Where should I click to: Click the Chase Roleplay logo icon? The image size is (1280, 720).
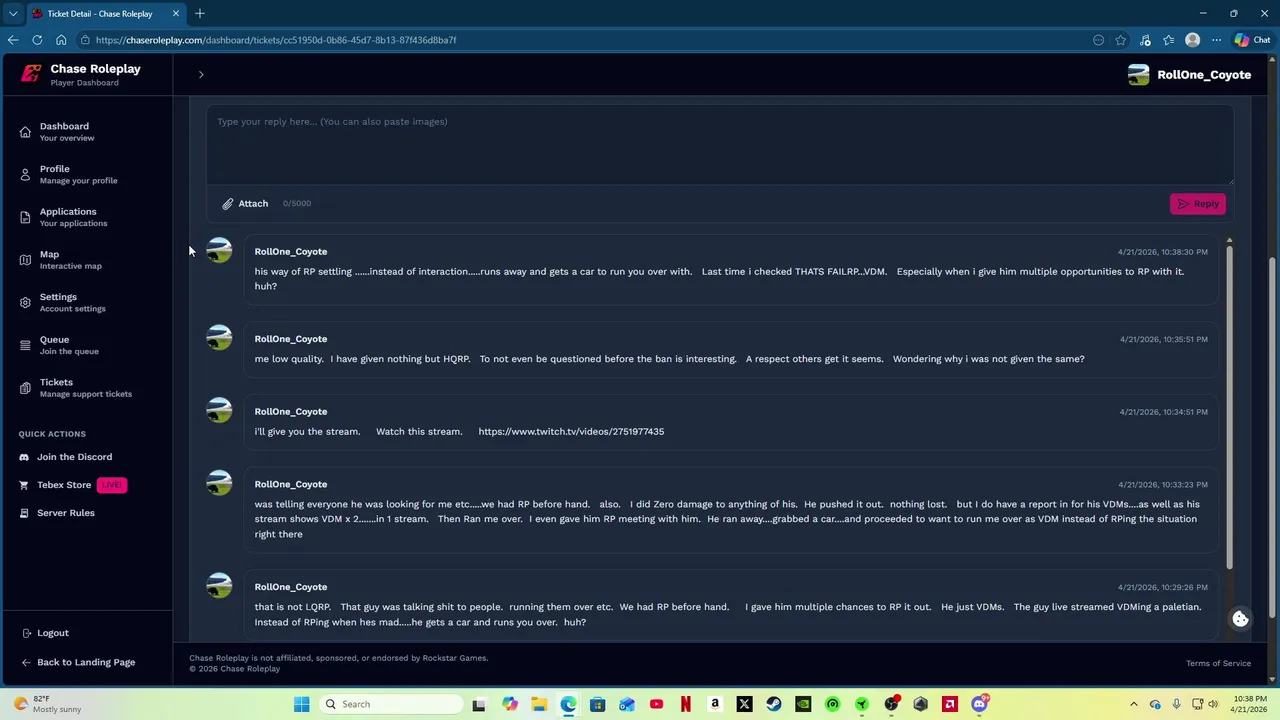pos(31,74)
